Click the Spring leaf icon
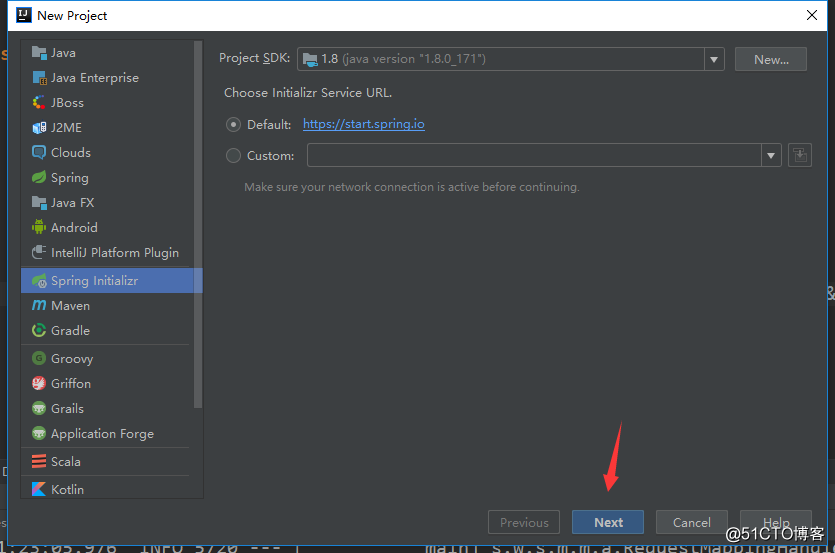Viewport: 835px width, 553px height. (x=39, y=177)
